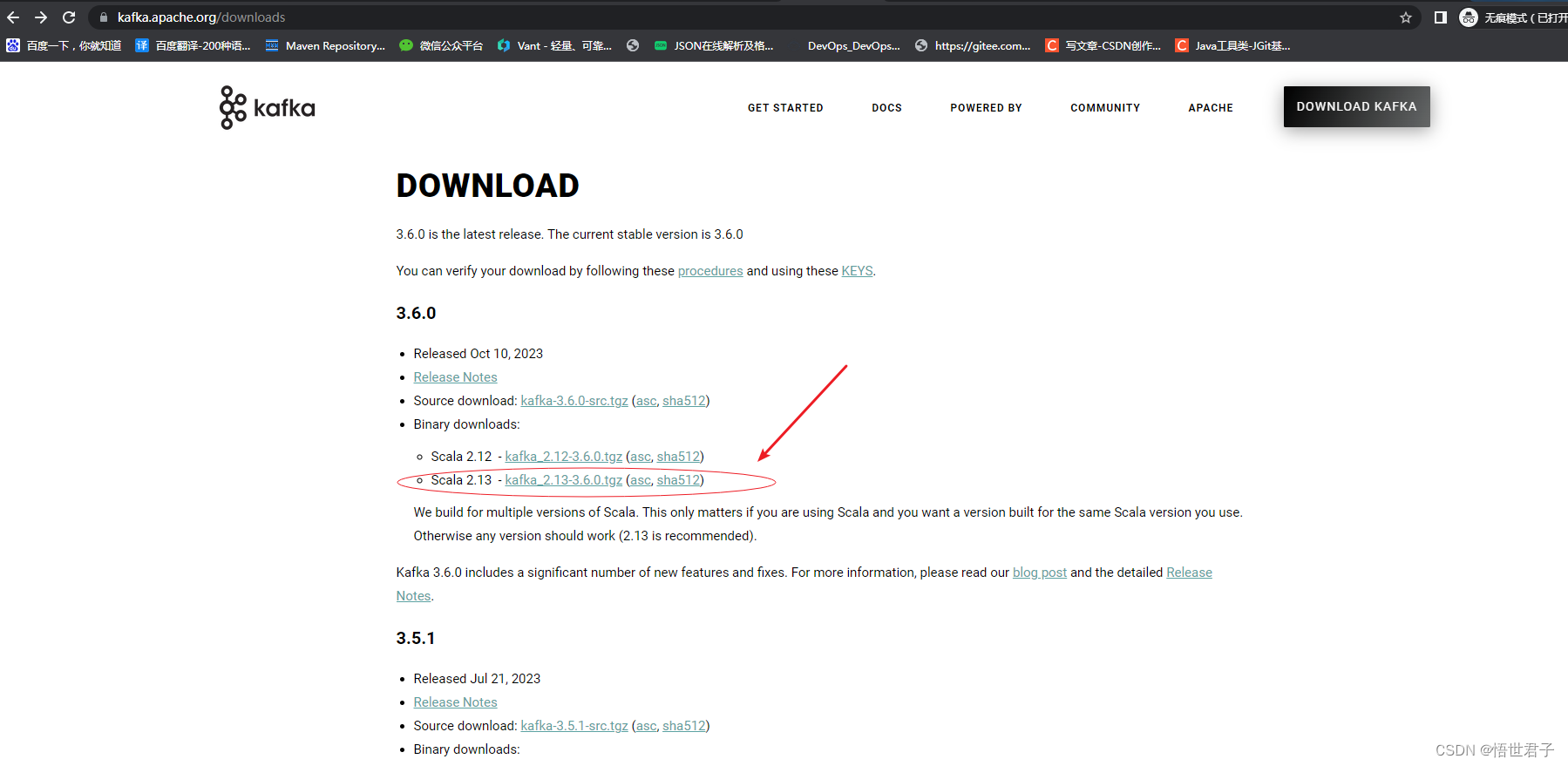Open the DOCS menu
Image resolution: width=1568 pixels, height=766 pixels.
[886, 108]
